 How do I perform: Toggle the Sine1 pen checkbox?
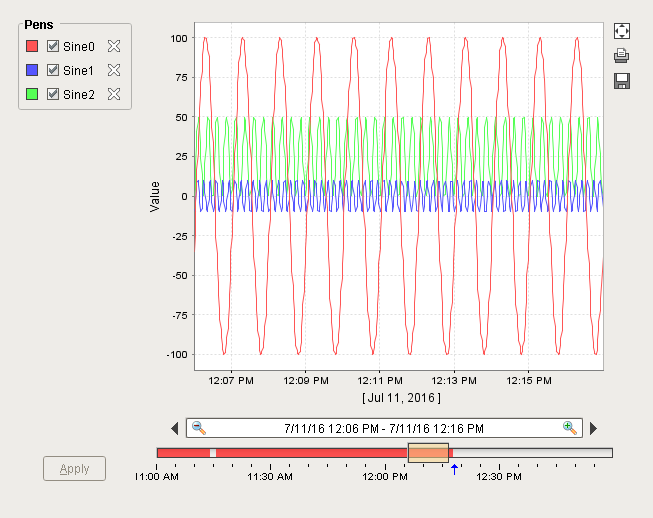tap(53, 70)
